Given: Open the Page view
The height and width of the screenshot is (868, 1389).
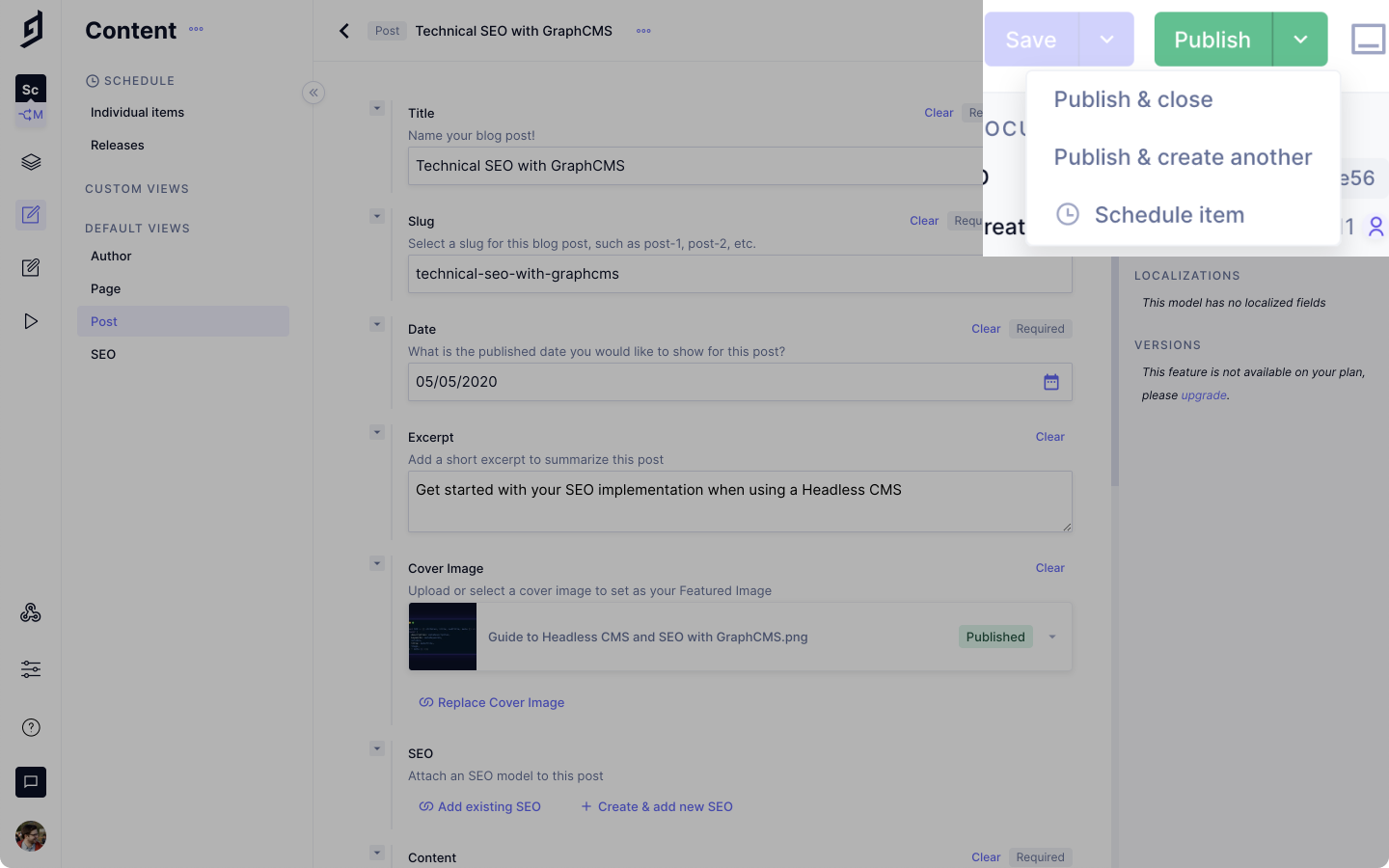Looking at the screenshot, I should [x=106, y=289].
